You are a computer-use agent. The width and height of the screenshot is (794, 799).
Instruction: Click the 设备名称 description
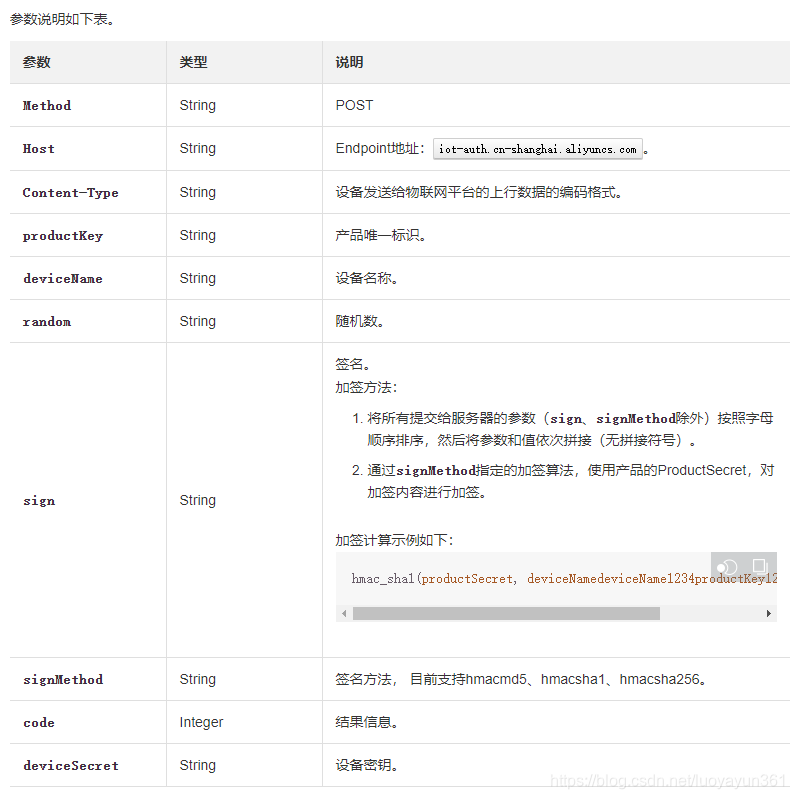coord(366,279)
